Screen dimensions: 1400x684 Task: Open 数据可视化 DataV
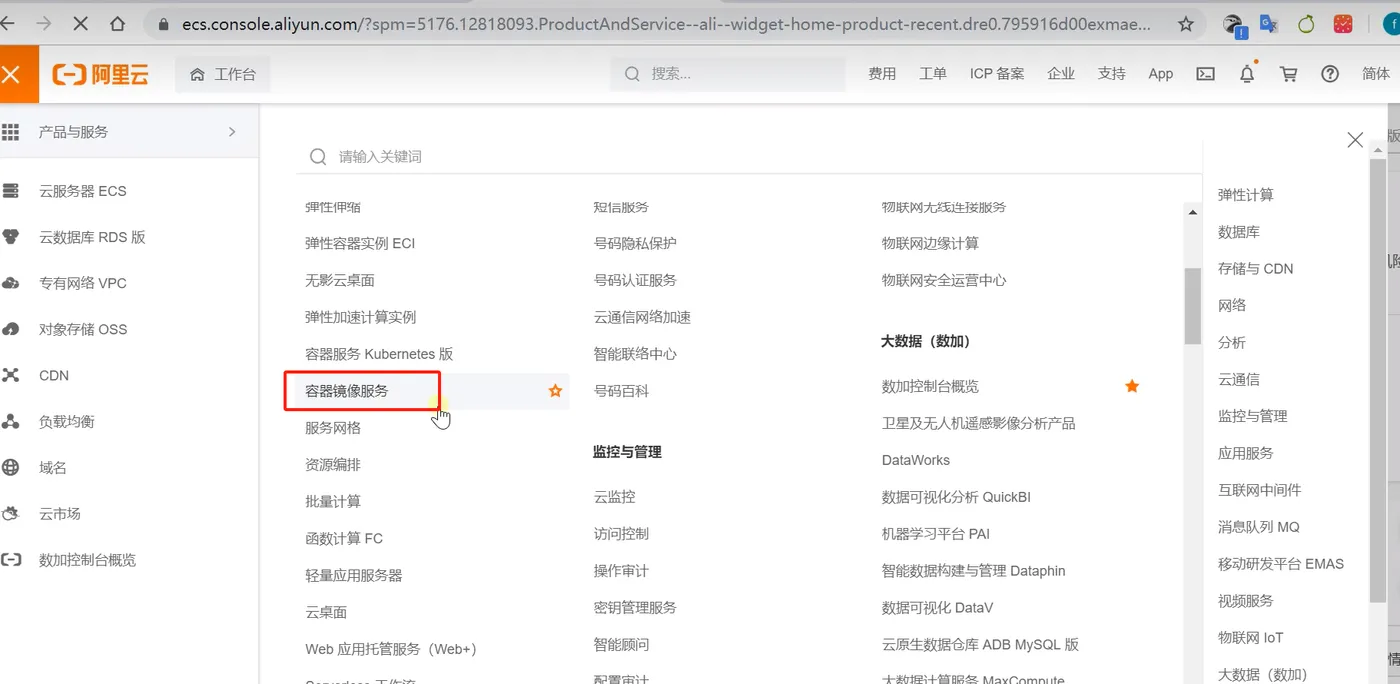point(938,608)
